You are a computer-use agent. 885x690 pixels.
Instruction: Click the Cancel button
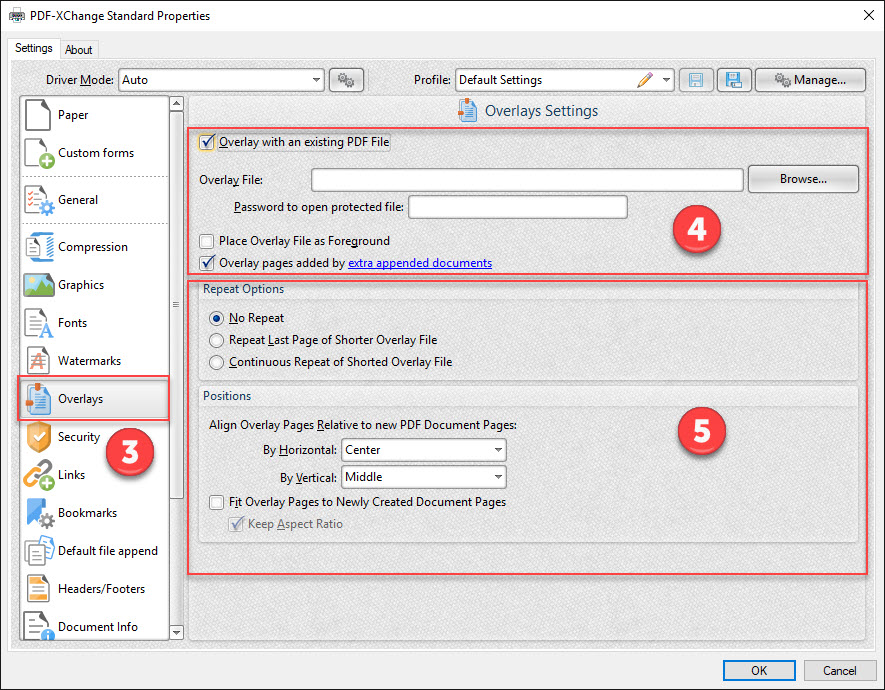tap(839, 671)
